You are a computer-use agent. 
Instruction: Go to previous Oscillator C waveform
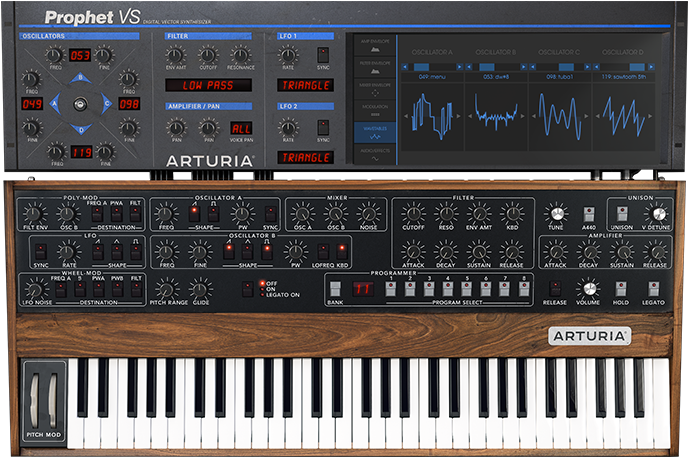pyautogui.click(x=534, y=116)
